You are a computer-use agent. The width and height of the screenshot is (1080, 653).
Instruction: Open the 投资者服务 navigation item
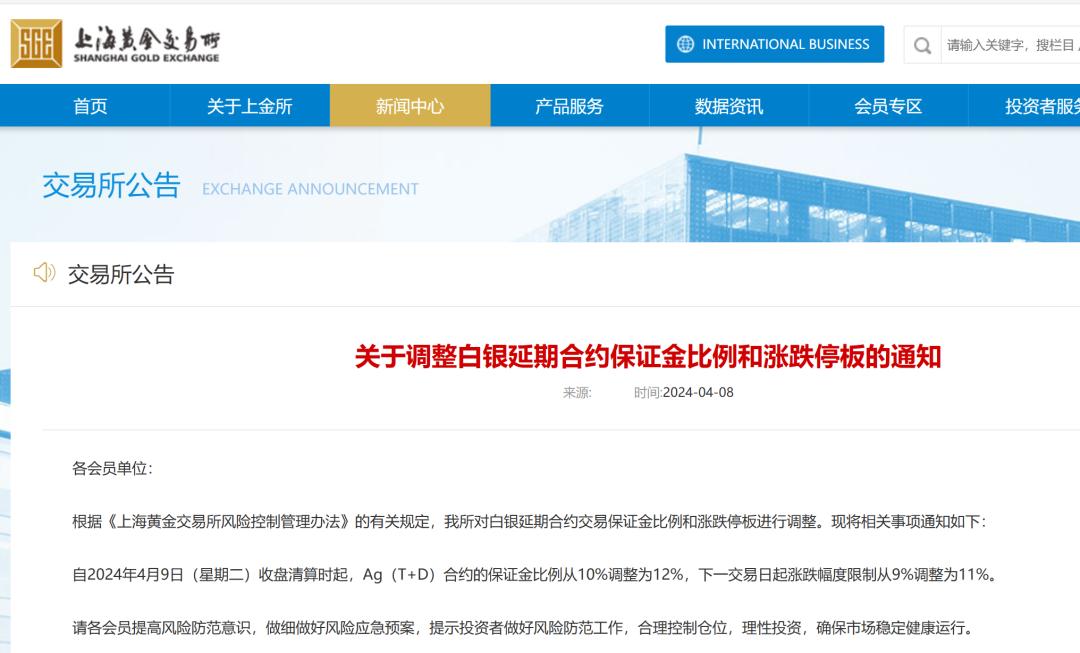1040,106
